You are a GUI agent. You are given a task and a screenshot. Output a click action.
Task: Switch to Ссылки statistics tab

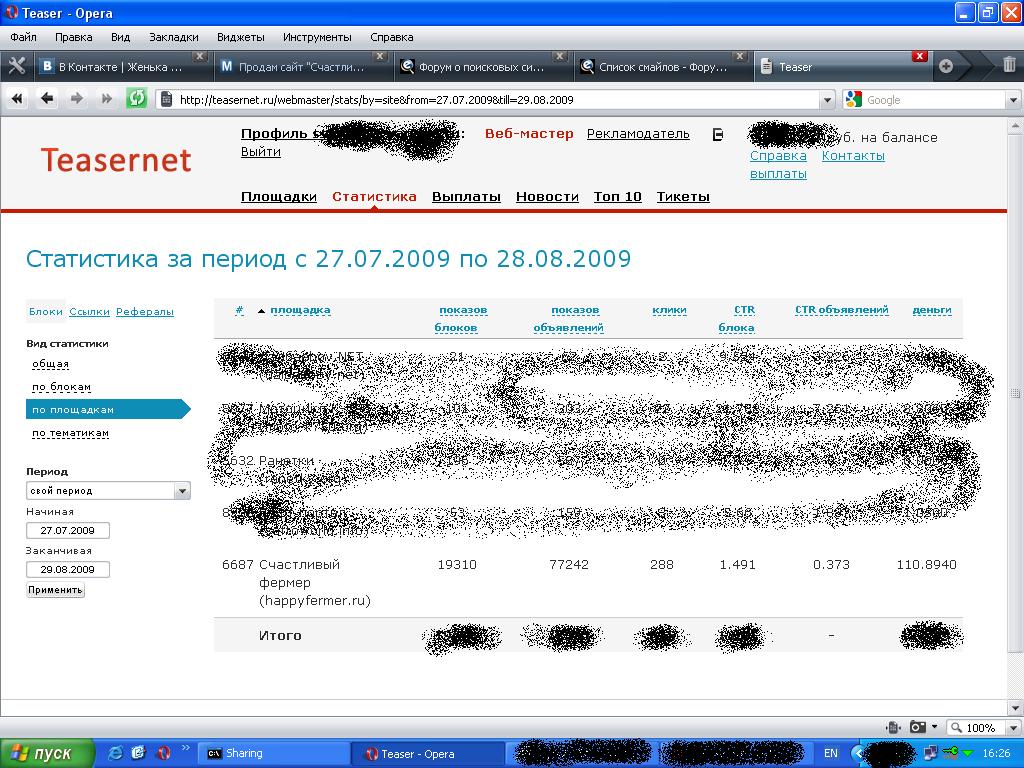pos(89,312)
